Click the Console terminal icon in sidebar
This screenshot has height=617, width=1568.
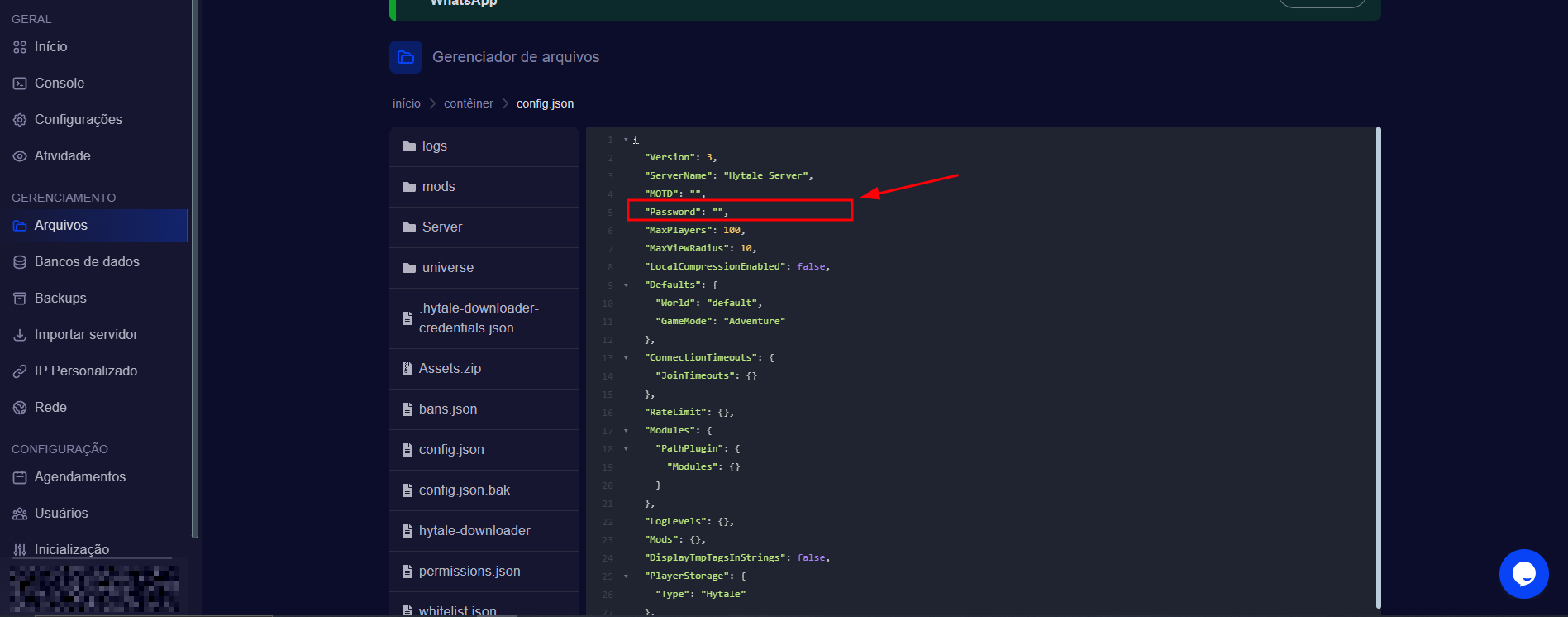[x=20, y=84]
